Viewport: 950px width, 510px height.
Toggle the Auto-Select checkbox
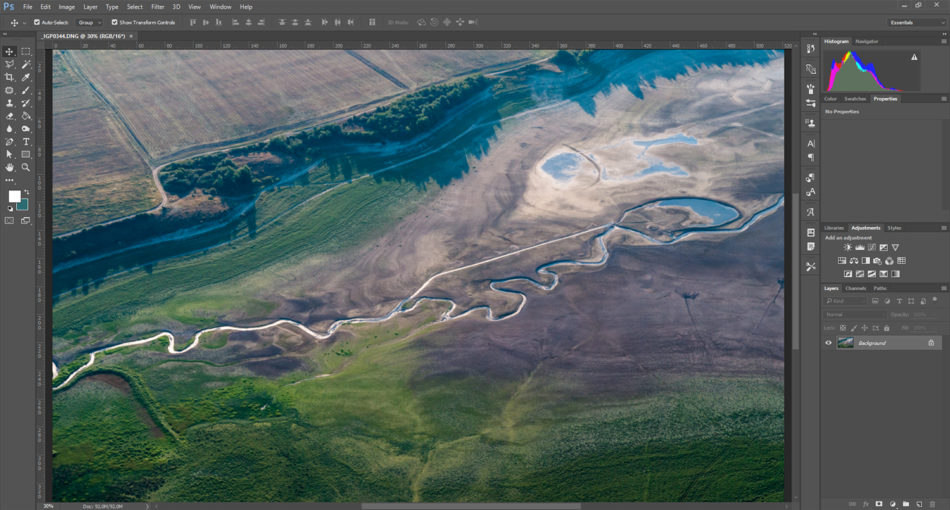coord(37,22)
